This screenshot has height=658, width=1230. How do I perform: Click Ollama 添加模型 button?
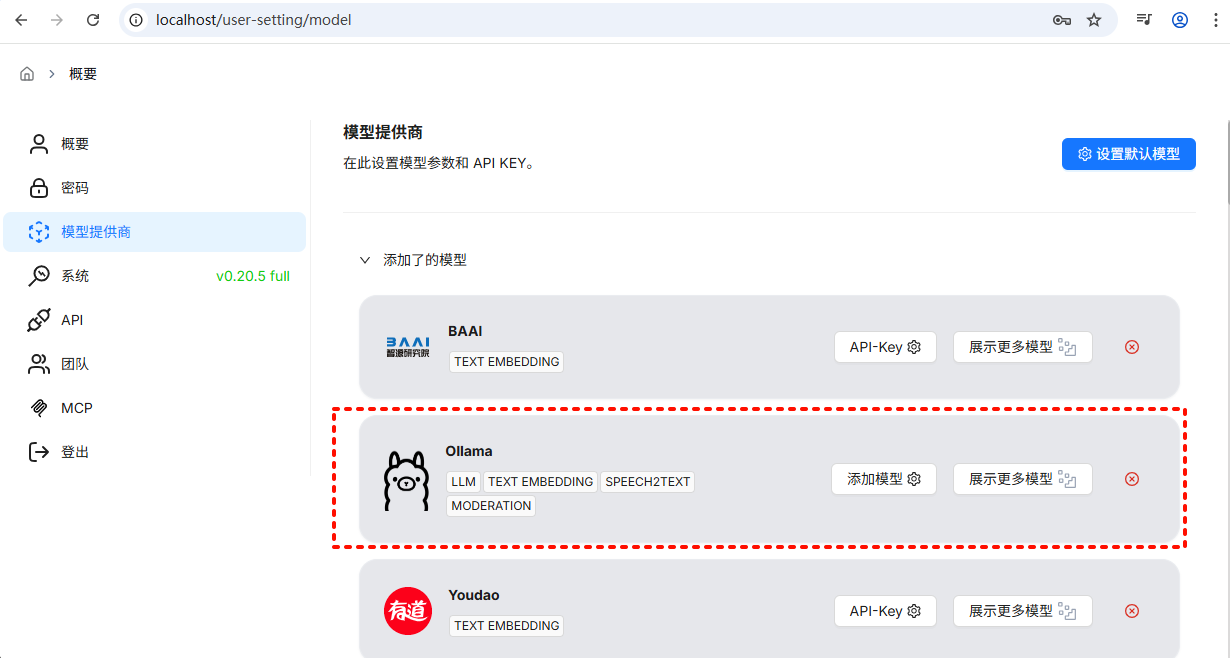(x=883, y=479)
